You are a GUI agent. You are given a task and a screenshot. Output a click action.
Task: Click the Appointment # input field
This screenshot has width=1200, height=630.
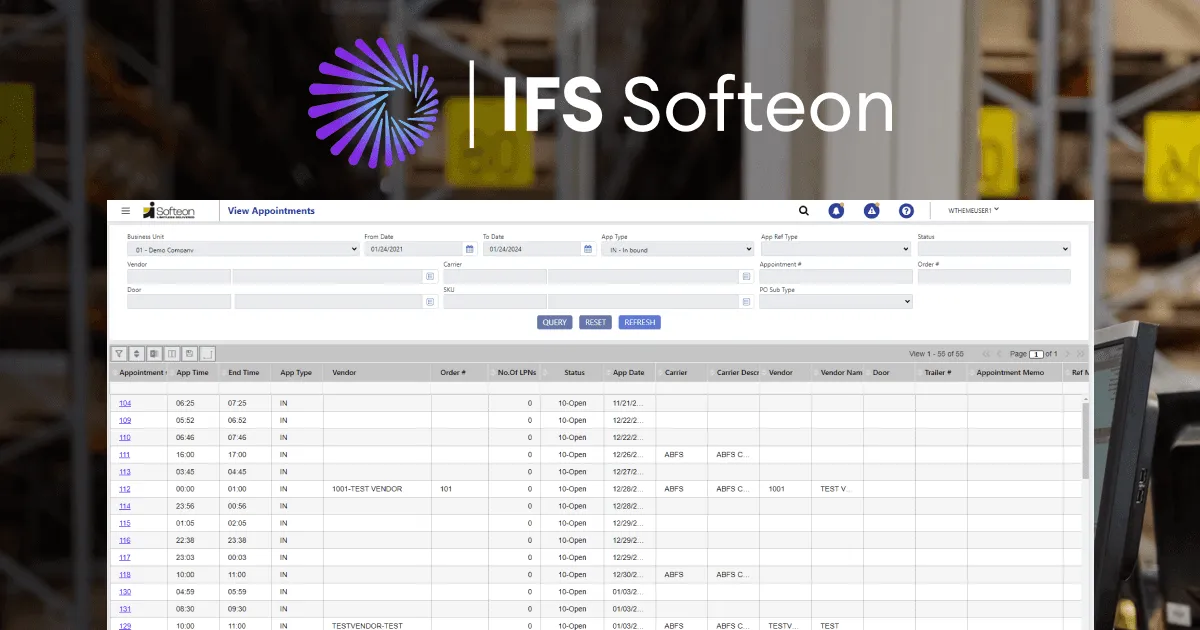tap(835, 276)
